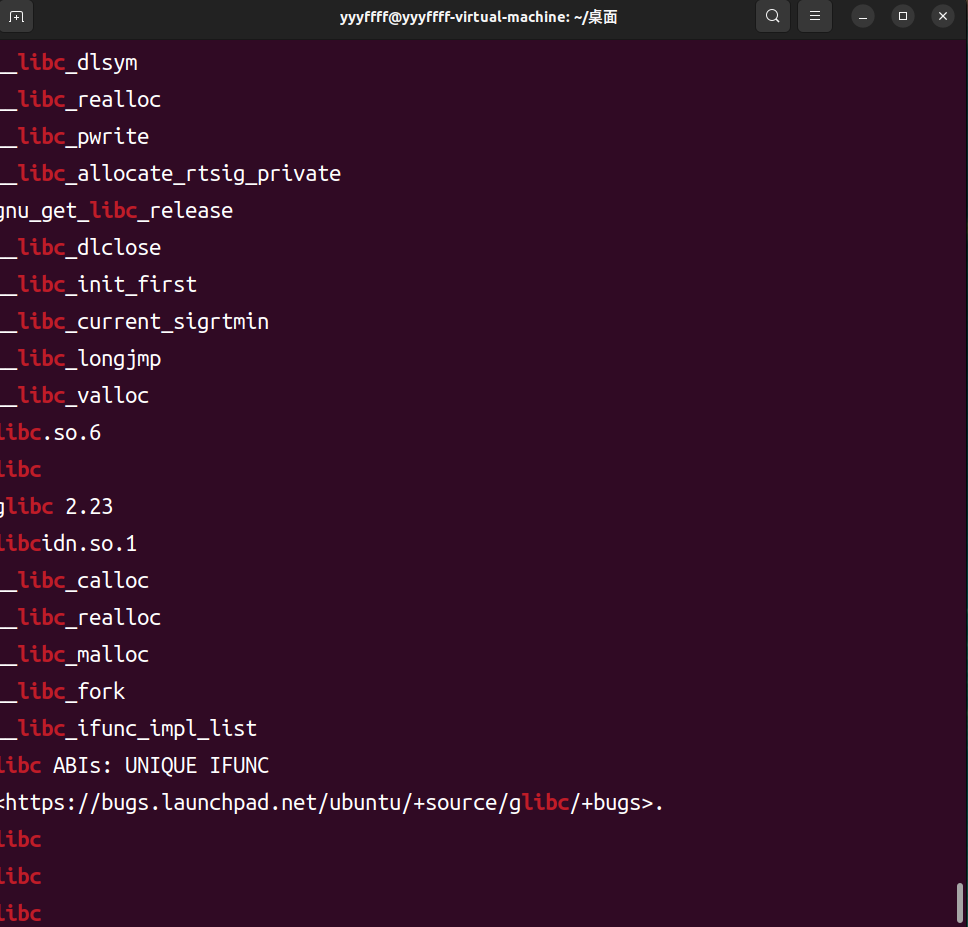Open a new terminal tab
This screenshot has height=927, width=968.
[17, 16]
